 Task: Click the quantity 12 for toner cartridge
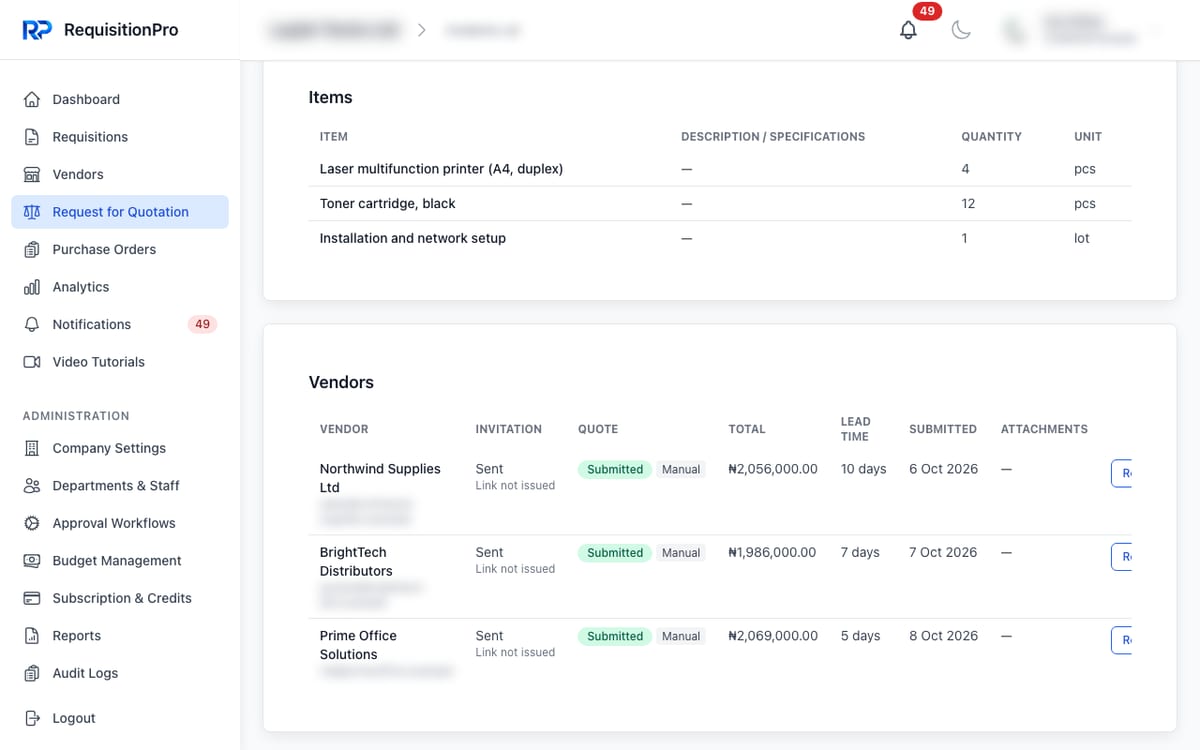pyautogui.click(x=968, y=203)
